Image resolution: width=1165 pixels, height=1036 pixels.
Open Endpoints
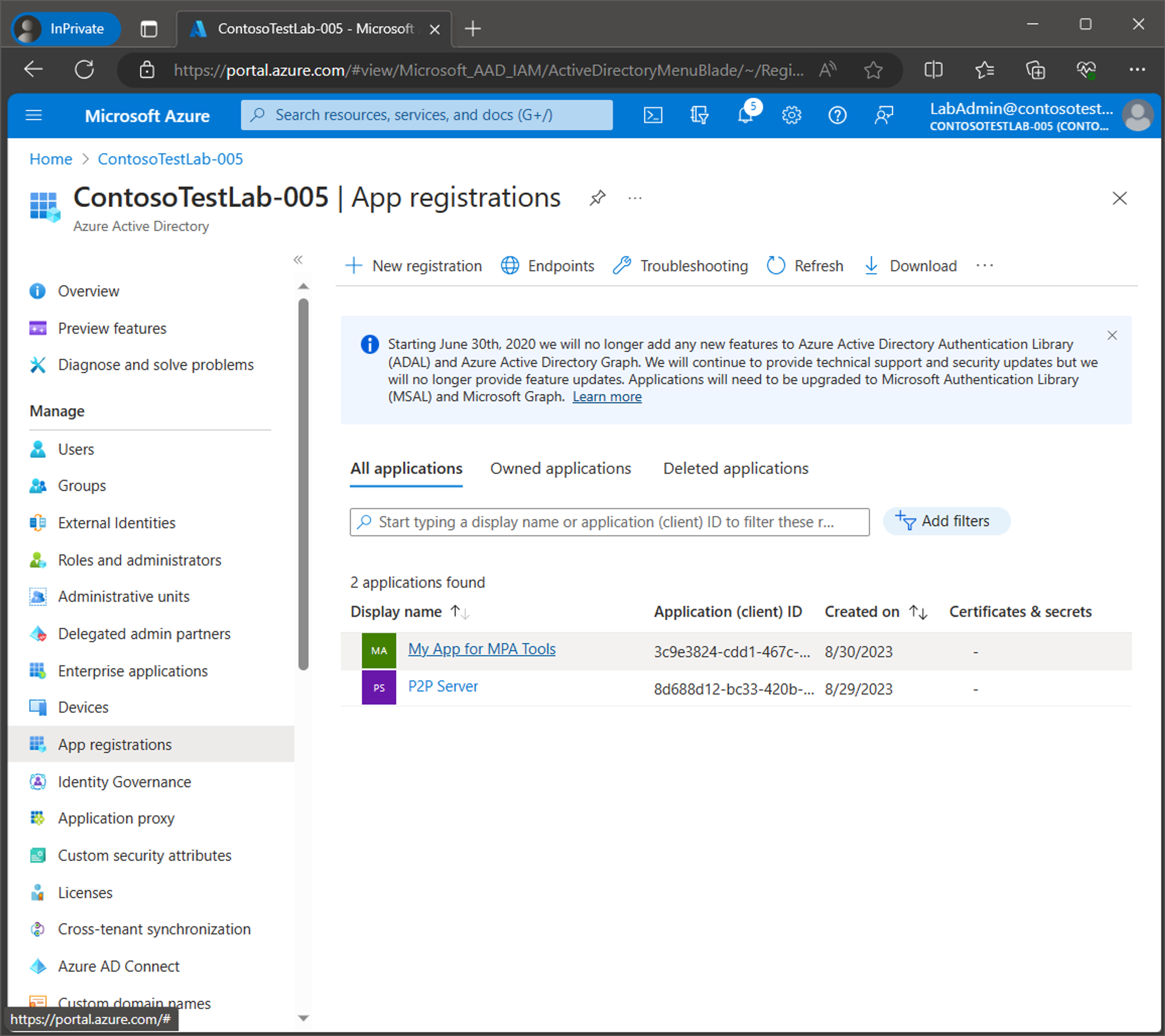[547, 265]
